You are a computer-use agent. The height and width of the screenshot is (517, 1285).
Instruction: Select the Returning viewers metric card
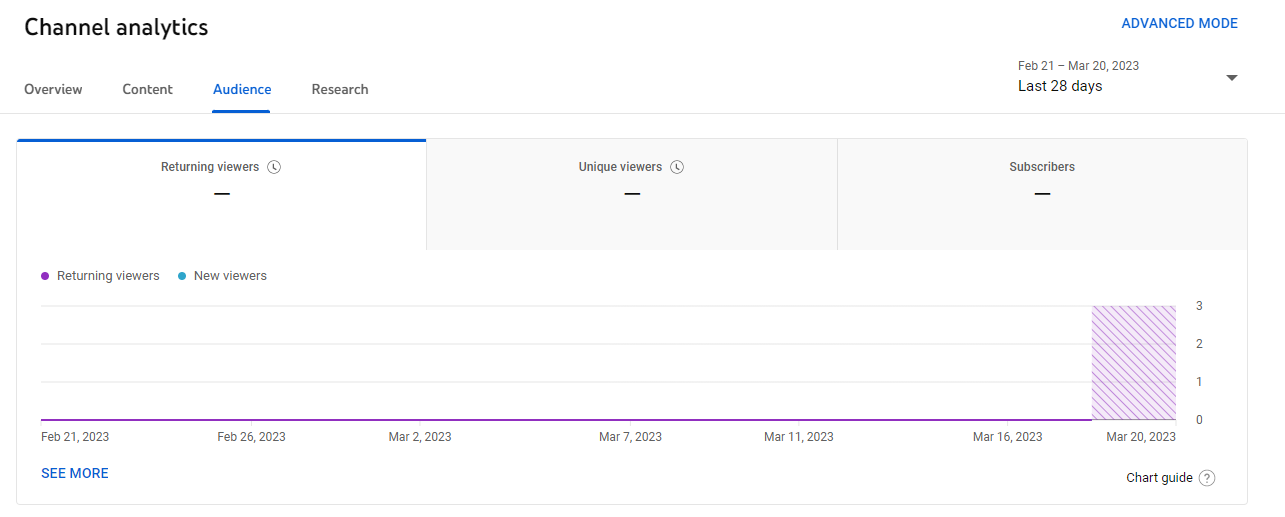click(x=222, y=195)
